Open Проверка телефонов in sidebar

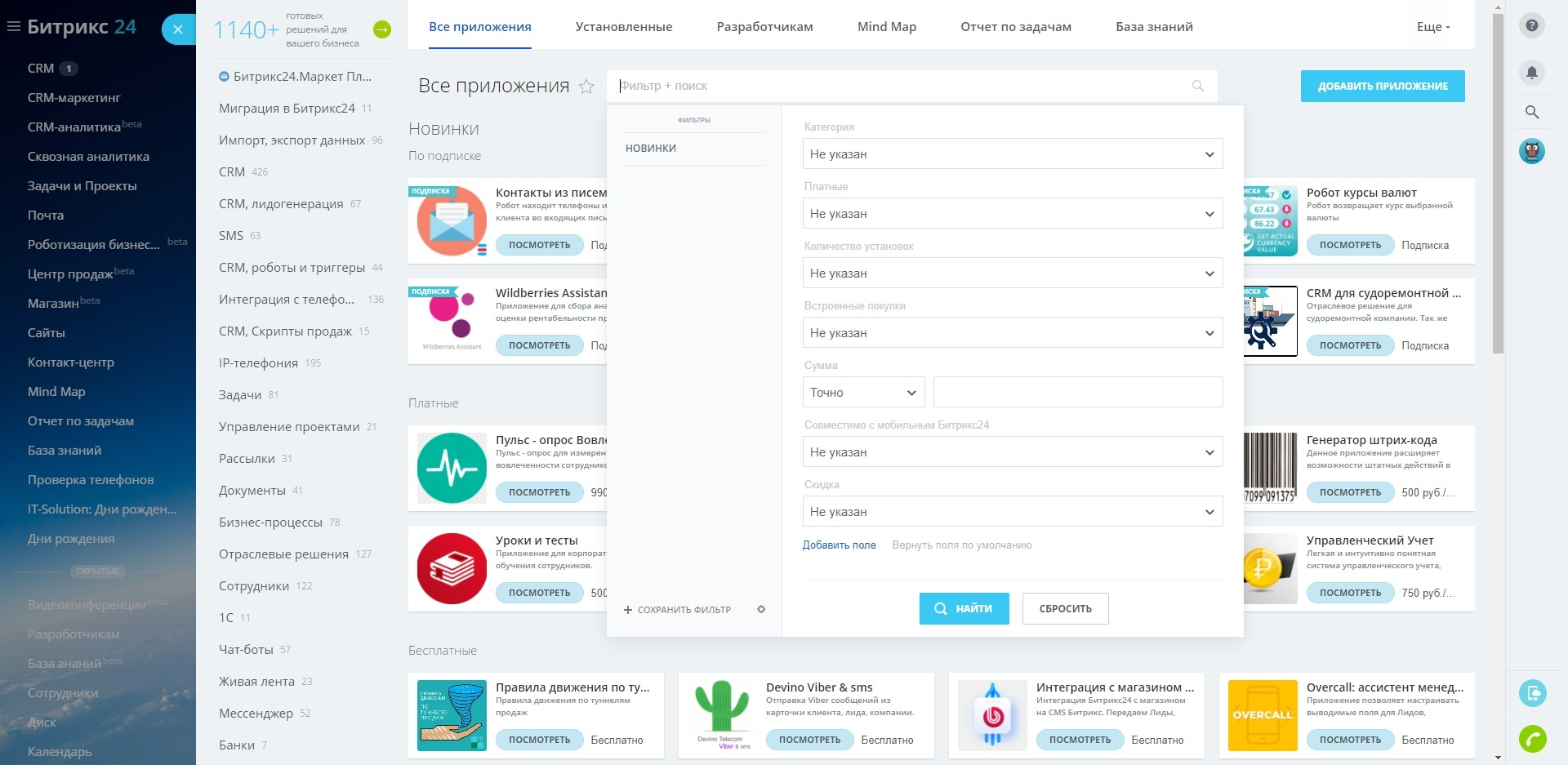tap(91, 480)
